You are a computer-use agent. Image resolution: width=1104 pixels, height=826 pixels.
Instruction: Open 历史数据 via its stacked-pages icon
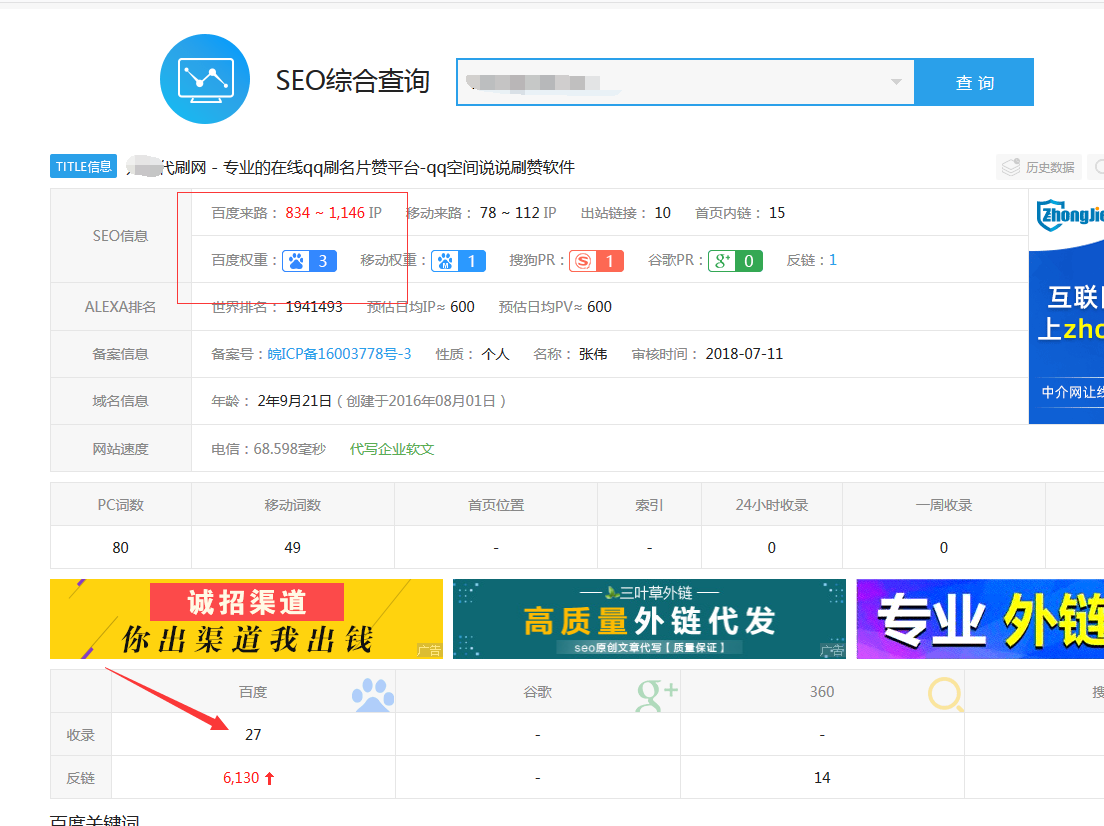pyautogui.click(x=1011, y=167)
